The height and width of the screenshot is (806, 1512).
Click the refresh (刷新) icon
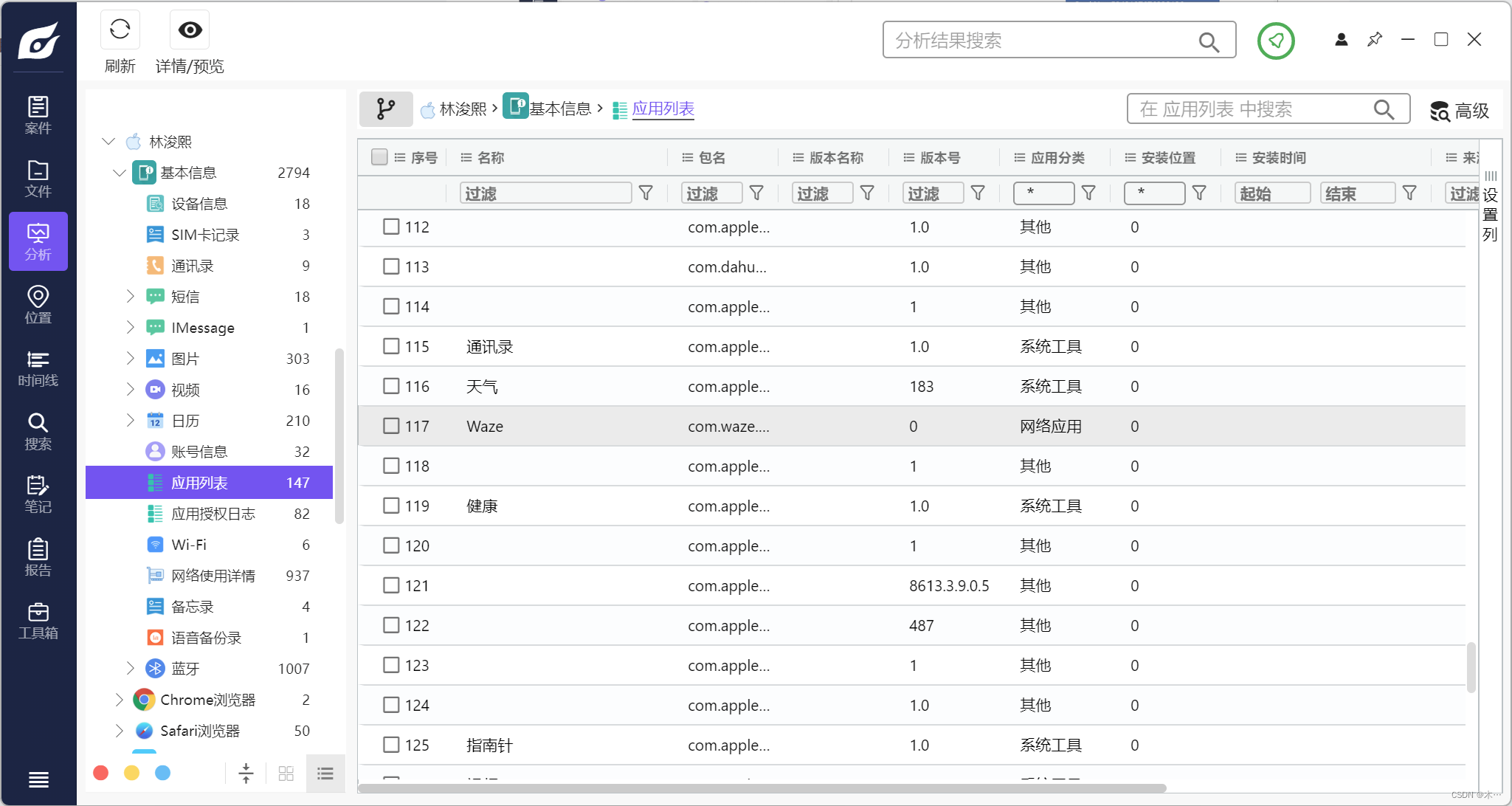(x=120, y=30)
